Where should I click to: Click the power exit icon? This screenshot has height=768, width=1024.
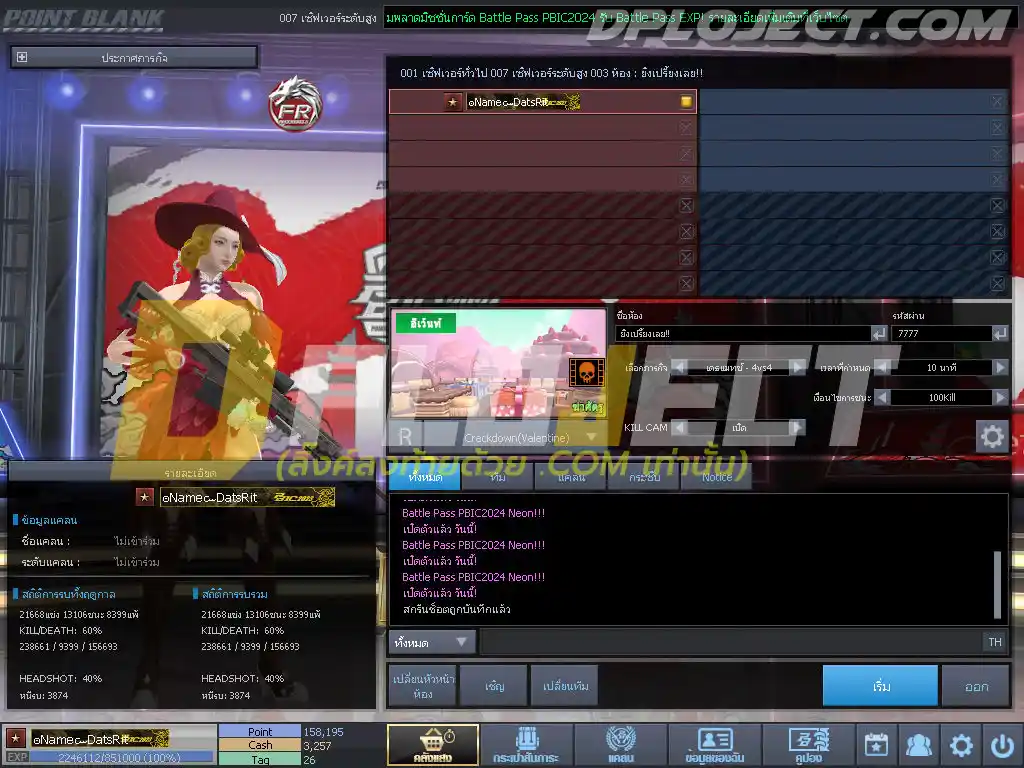point(1002,744)
